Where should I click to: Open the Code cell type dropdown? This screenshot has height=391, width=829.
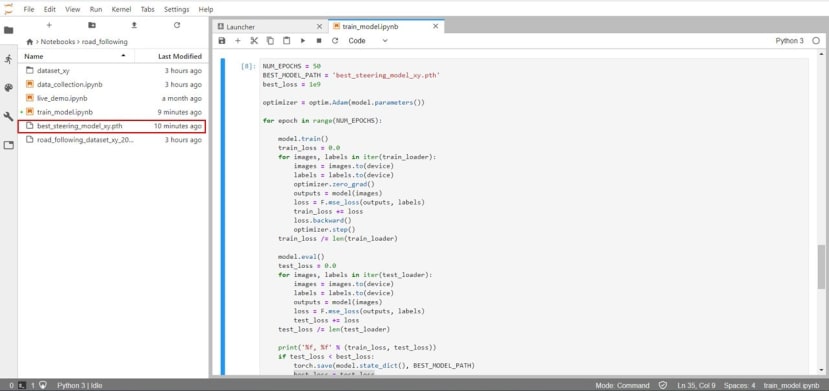(368, 41)
